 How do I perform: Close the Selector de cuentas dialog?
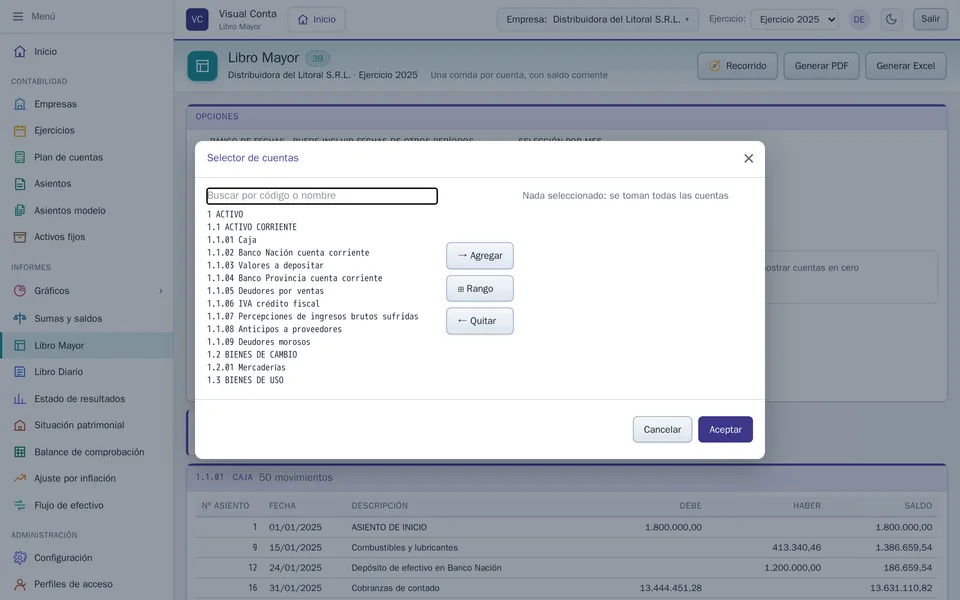[748, 159]
